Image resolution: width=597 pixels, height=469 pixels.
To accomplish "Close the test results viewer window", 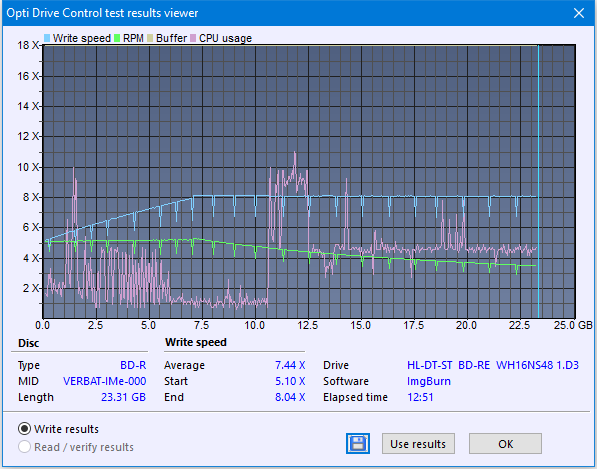I will coord(579,13).
